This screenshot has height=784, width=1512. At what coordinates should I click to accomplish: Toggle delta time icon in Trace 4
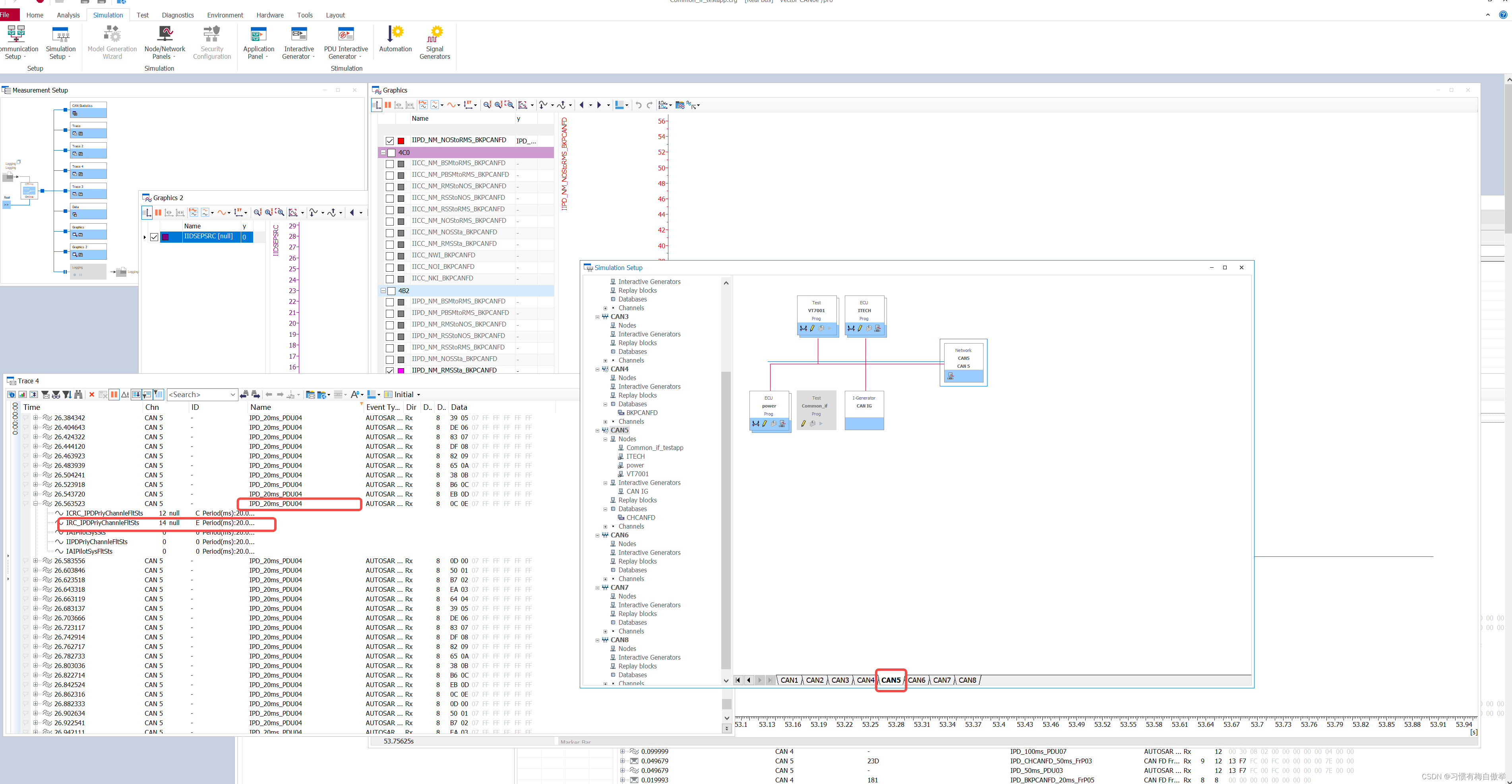click(x=125, y=394)
